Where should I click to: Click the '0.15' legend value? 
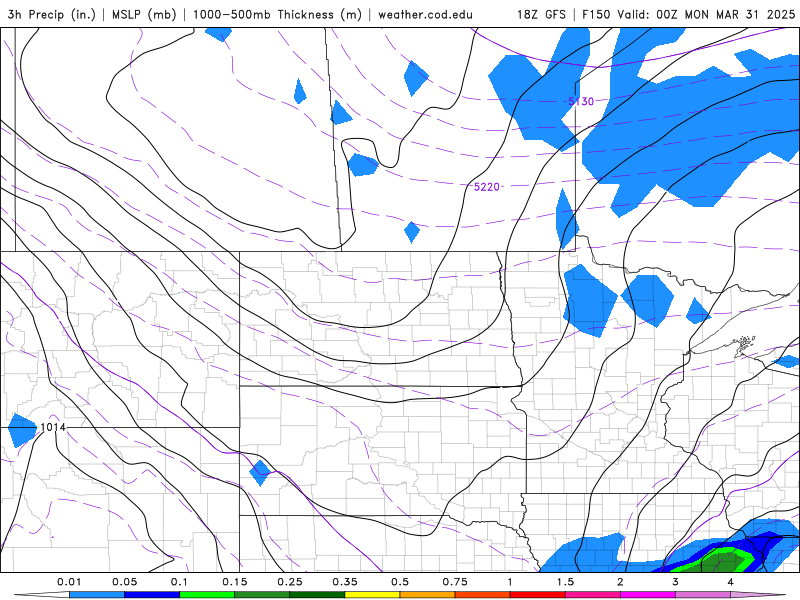[x=235, y=582]
